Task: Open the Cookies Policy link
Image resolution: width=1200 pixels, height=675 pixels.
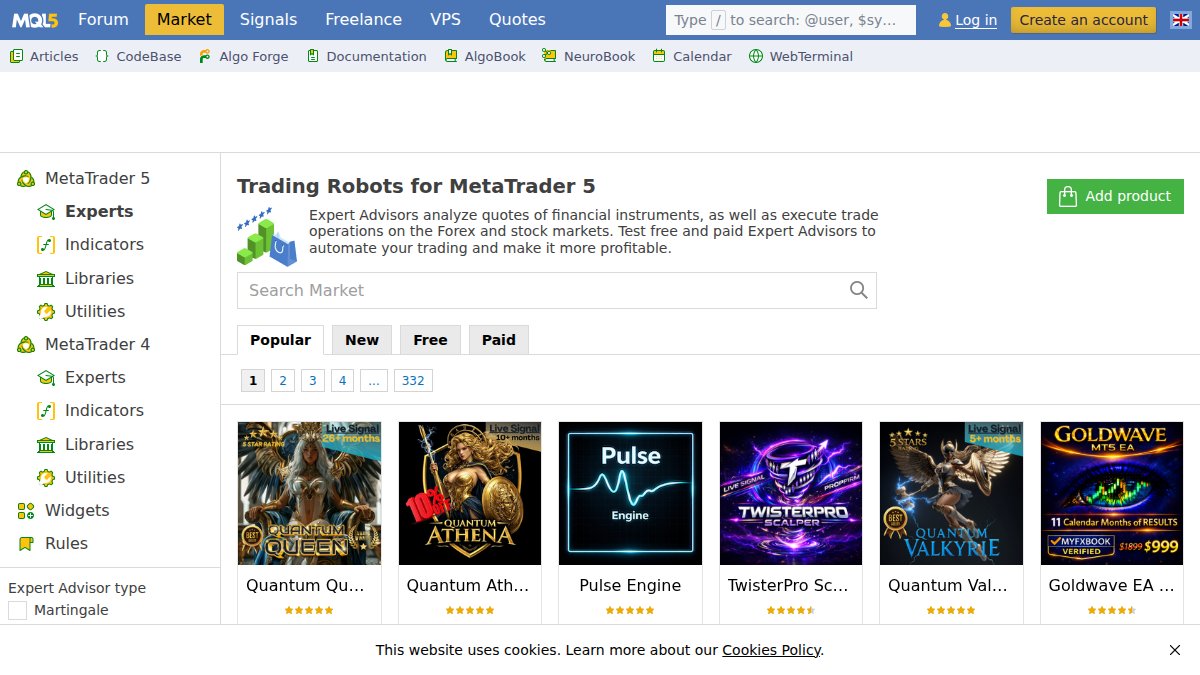Action: click(x=771, y=650)
